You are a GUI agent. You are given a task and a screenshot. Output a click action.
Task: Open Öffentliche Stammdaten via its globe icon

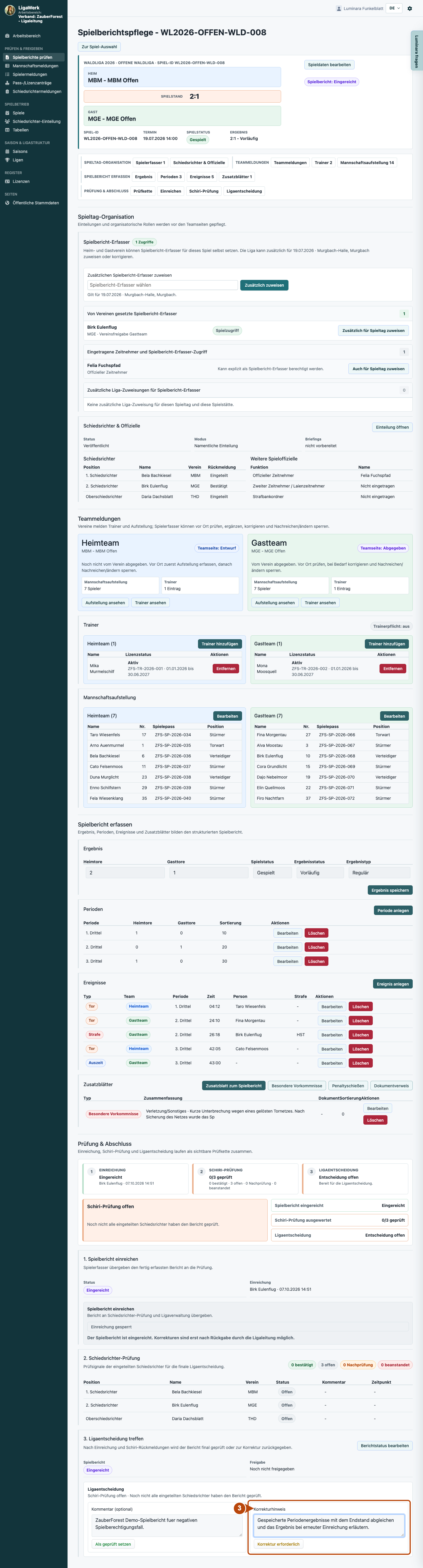pos(7,203)
